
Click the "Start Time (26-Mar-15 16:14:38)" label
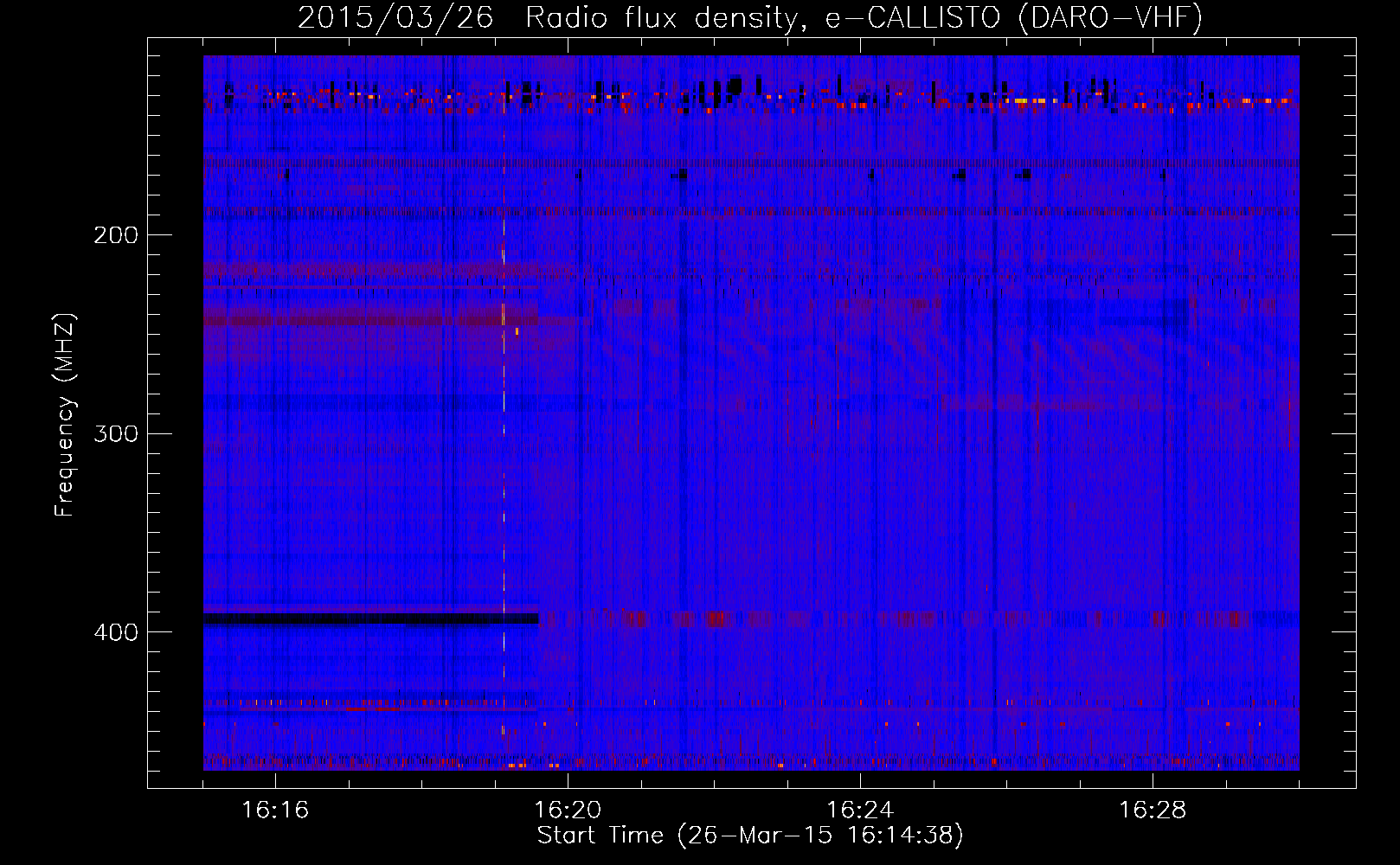(x=750, y=836)
